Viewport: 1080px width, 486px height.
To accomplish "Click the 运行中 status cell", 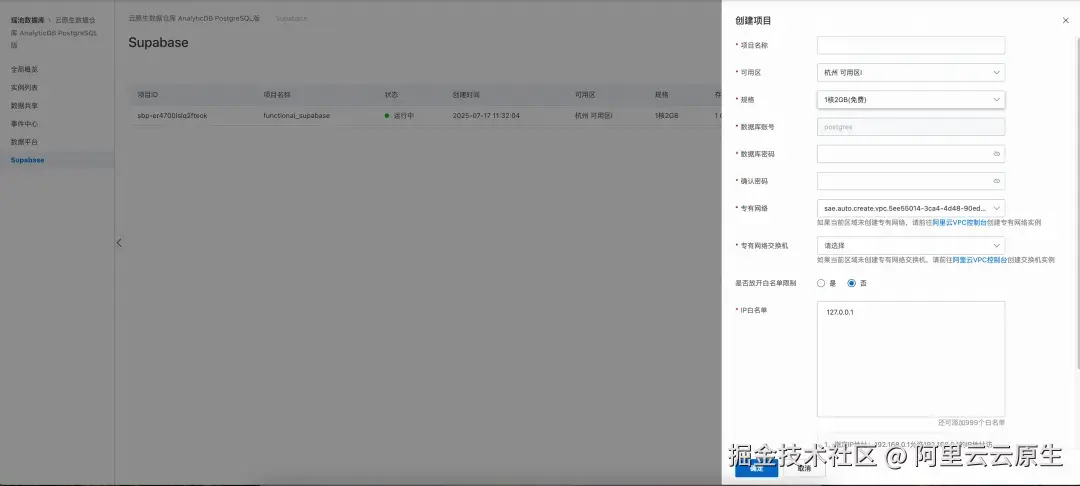I will [399, 116].
